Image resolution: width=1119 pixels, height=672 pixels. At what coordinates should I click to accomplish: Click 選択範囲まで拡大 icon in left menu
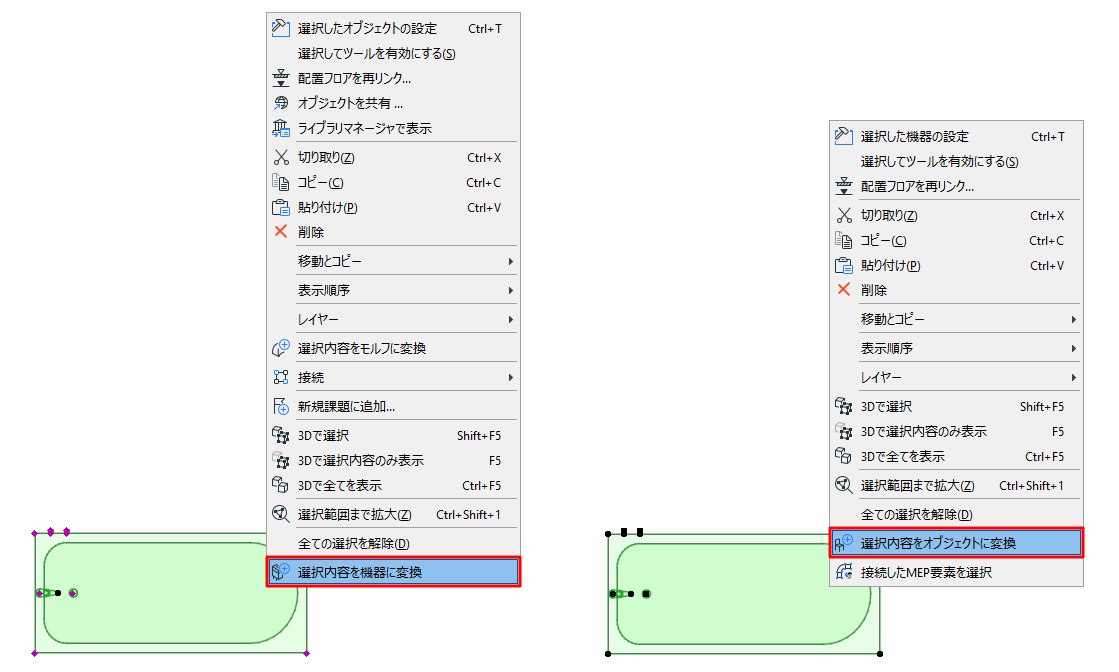click(280, 514)
